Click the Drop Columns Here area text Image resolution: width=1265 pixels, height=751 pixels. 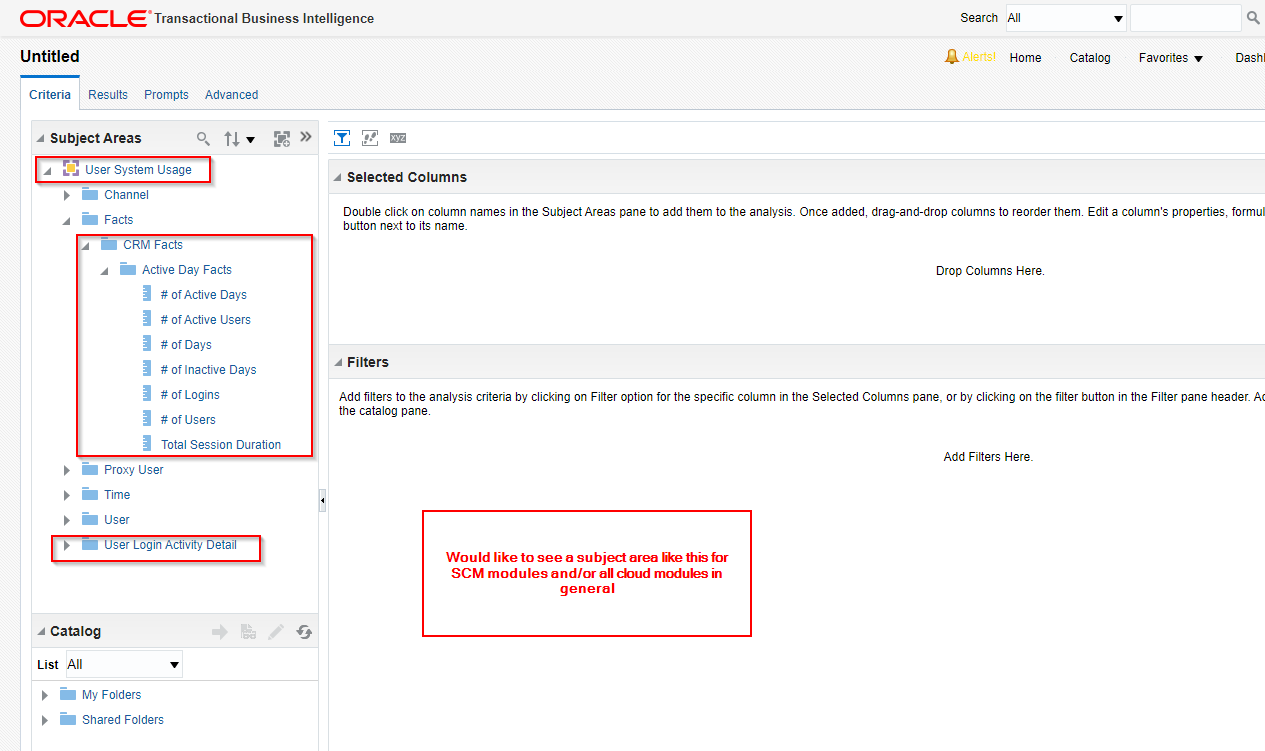pyautogui.click(x=990, y=271)
